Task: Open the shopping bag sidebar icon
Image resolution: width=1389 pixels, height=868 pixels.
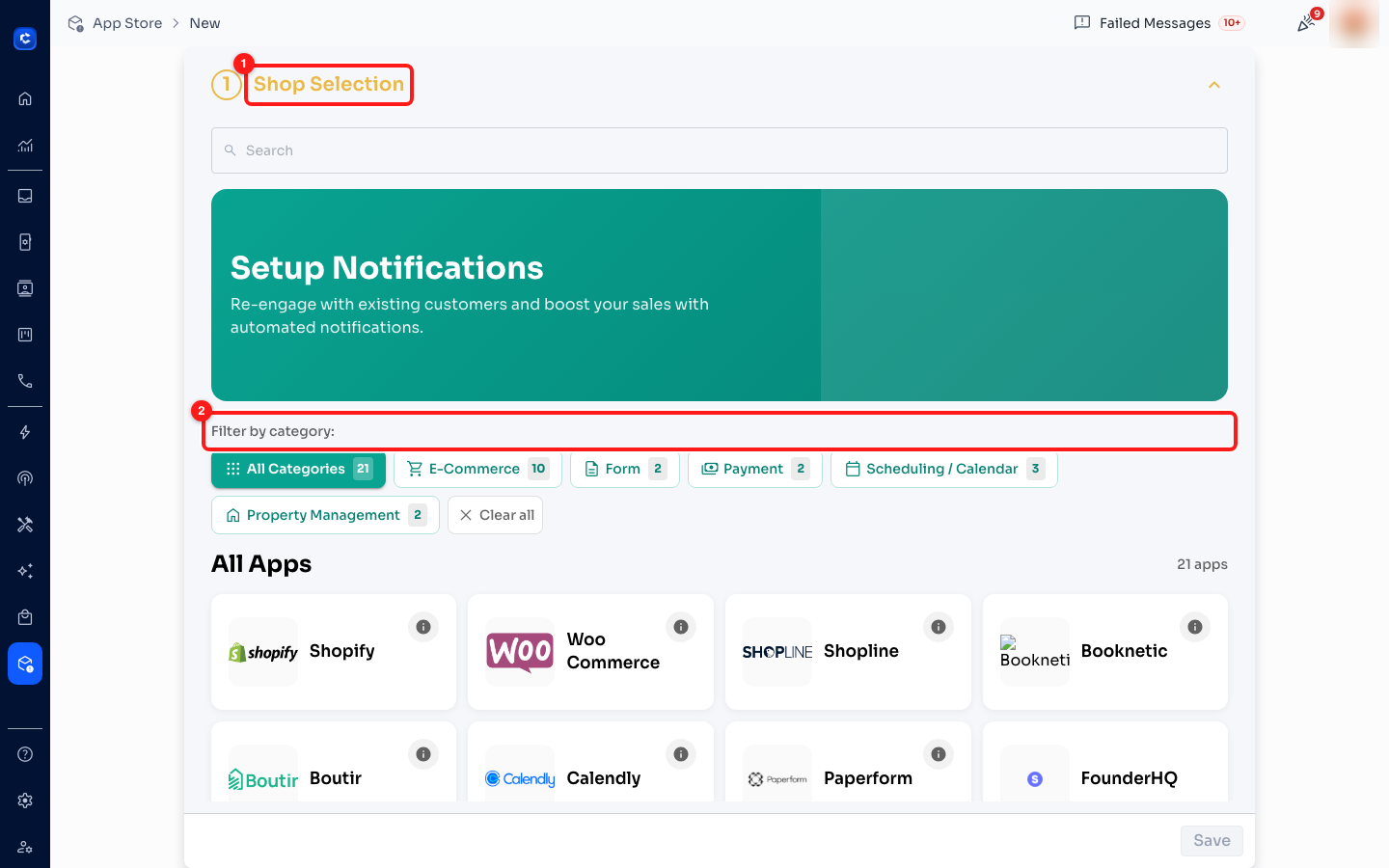Action: click(25, 617)
